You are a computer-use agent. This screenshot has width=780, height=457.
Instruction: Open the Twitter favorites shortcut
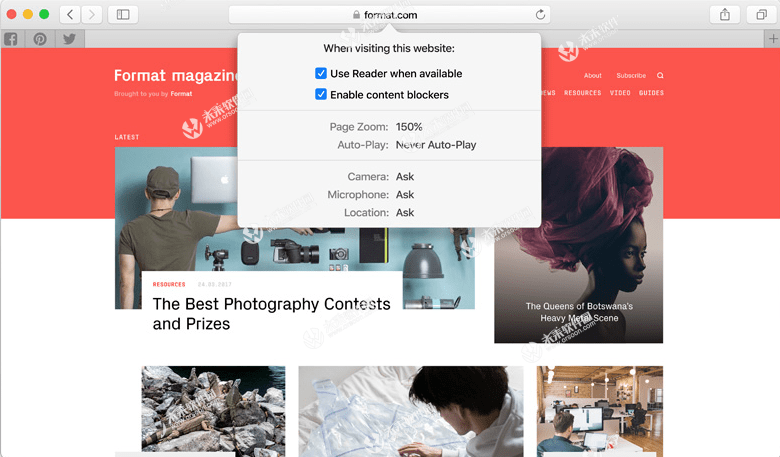pyautogui.click(x=69, y=39)
